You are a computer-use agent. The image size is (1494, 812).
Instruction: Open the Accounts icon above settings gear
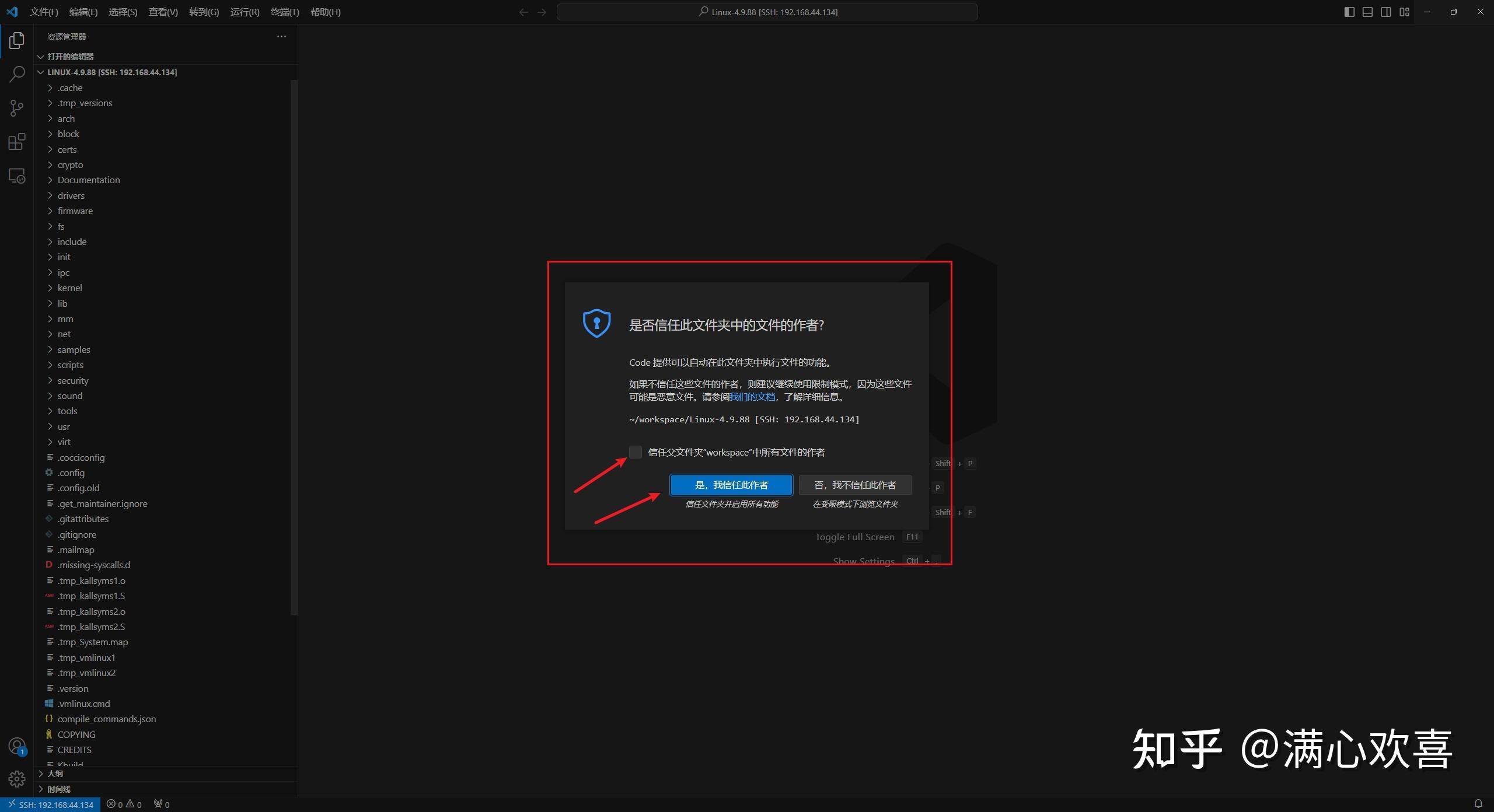[x=16, y=745]
